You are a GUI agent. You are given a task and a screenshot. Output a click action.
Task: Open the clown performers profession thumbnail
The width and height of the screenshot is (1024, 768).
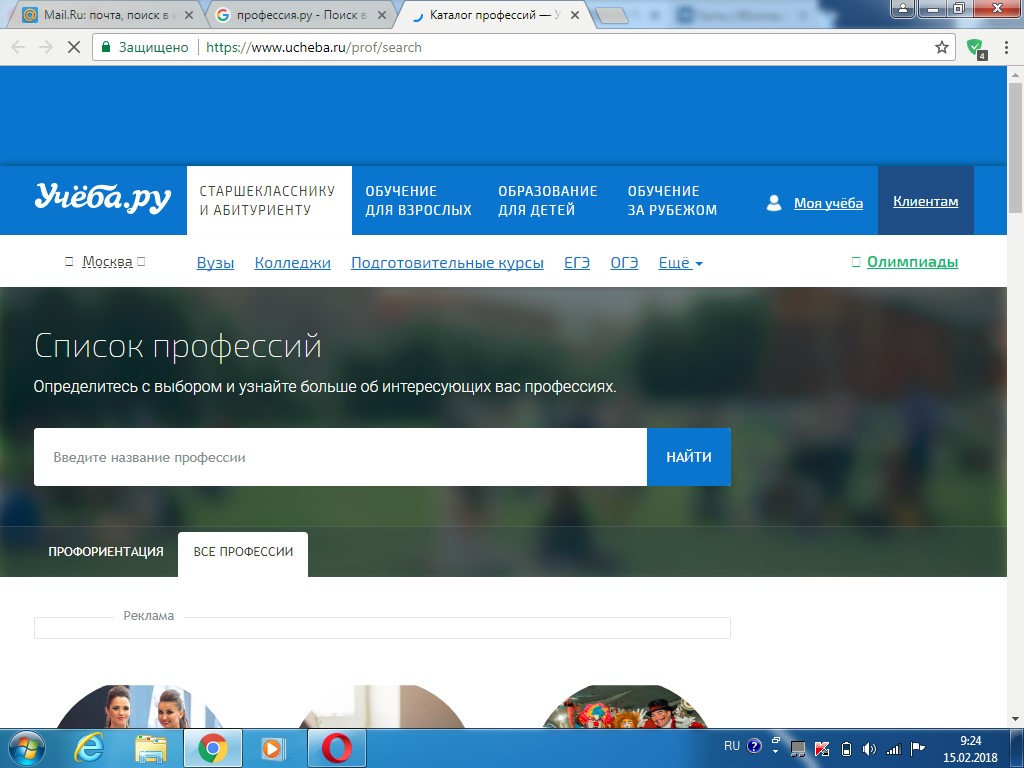[625, 707]
